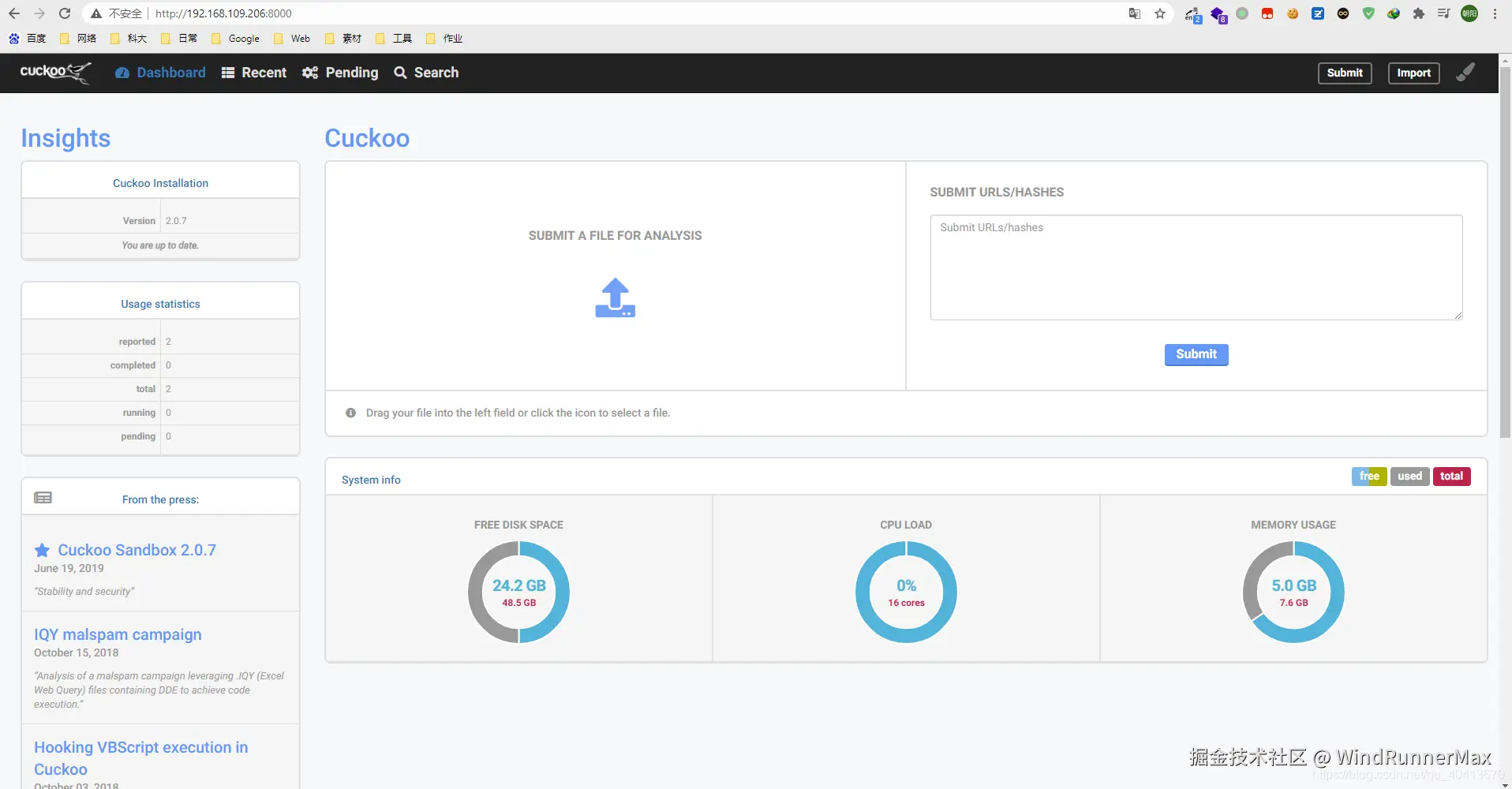Open the extensions puzzle menu
The width and height of the screenshot is (1512, 789).
(x=1419, y=13)
